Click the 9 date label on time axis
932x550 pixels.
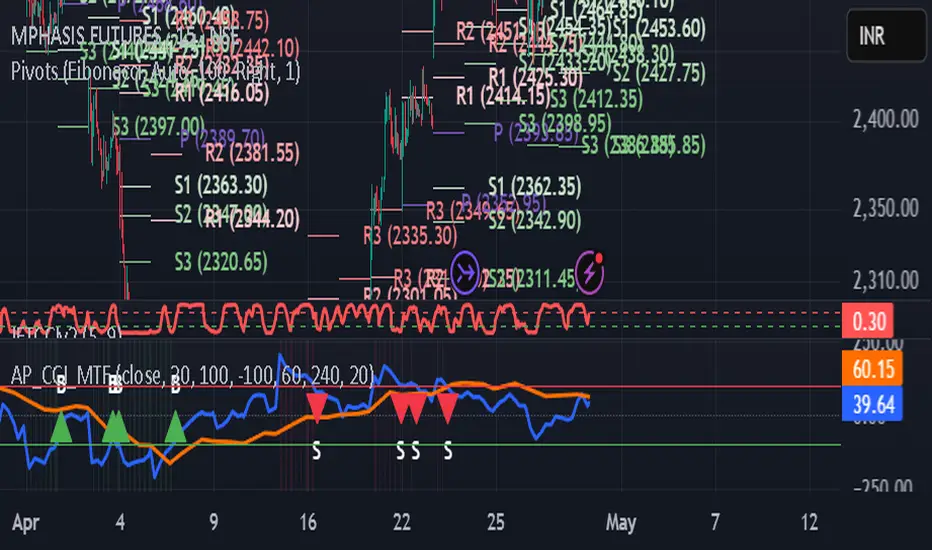point(213,523)
